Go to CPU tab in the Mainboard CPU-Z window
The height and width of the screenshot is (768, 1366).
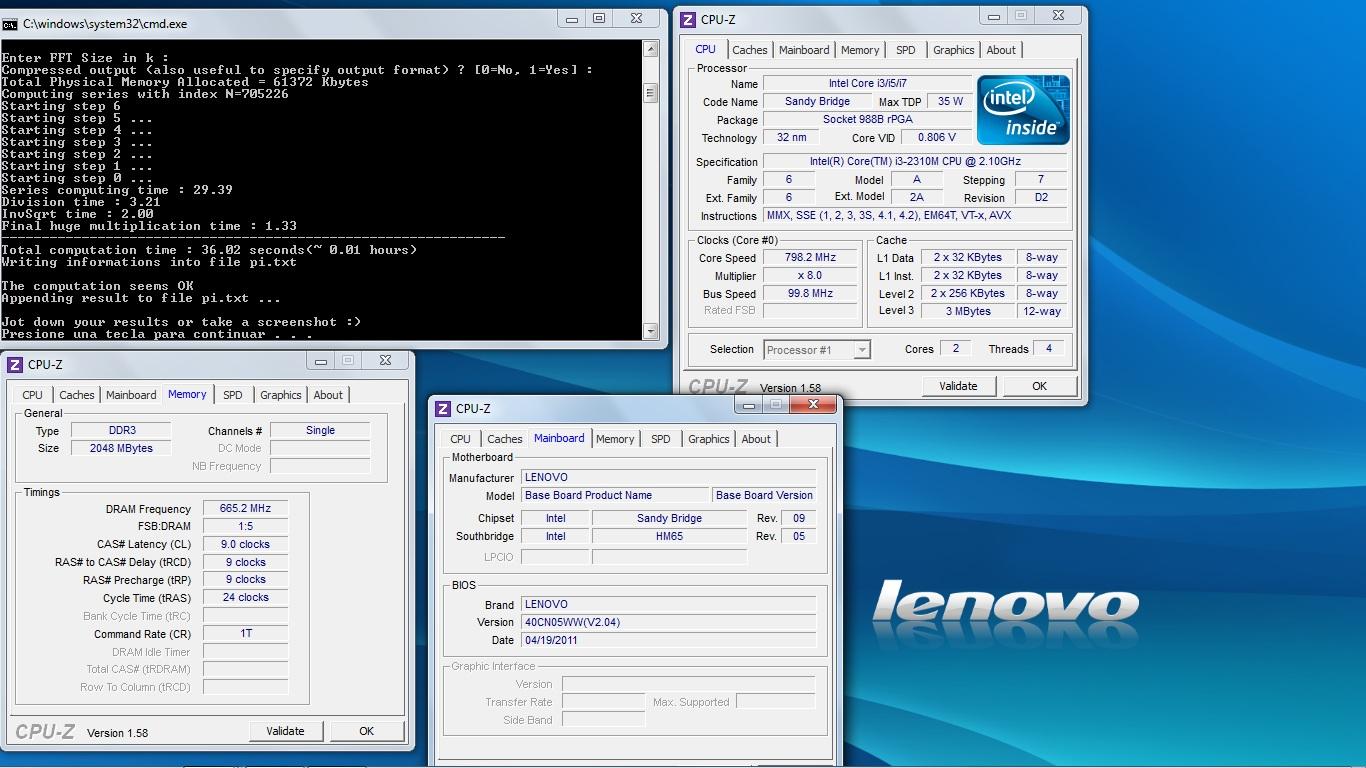click(x=461, y=439)
